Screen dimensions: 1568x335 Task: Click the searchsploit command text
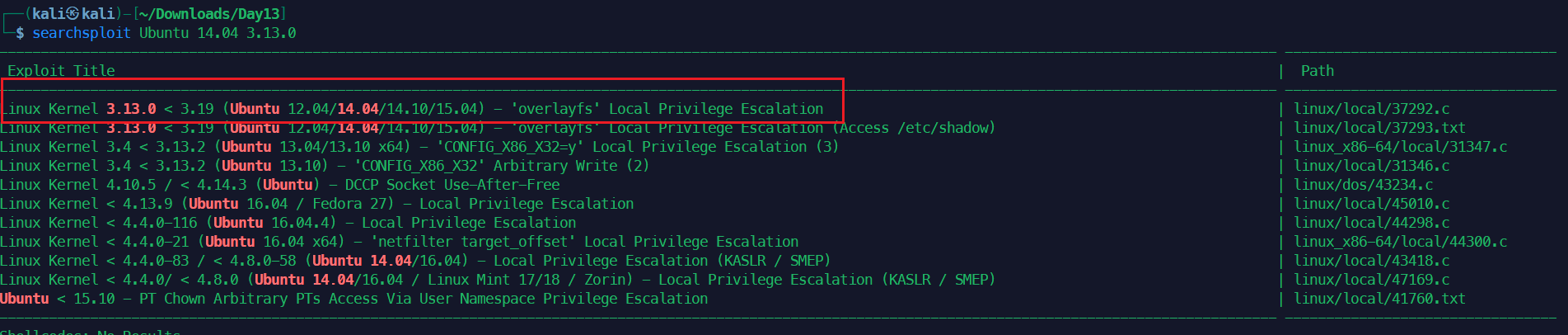click(164, 33)
